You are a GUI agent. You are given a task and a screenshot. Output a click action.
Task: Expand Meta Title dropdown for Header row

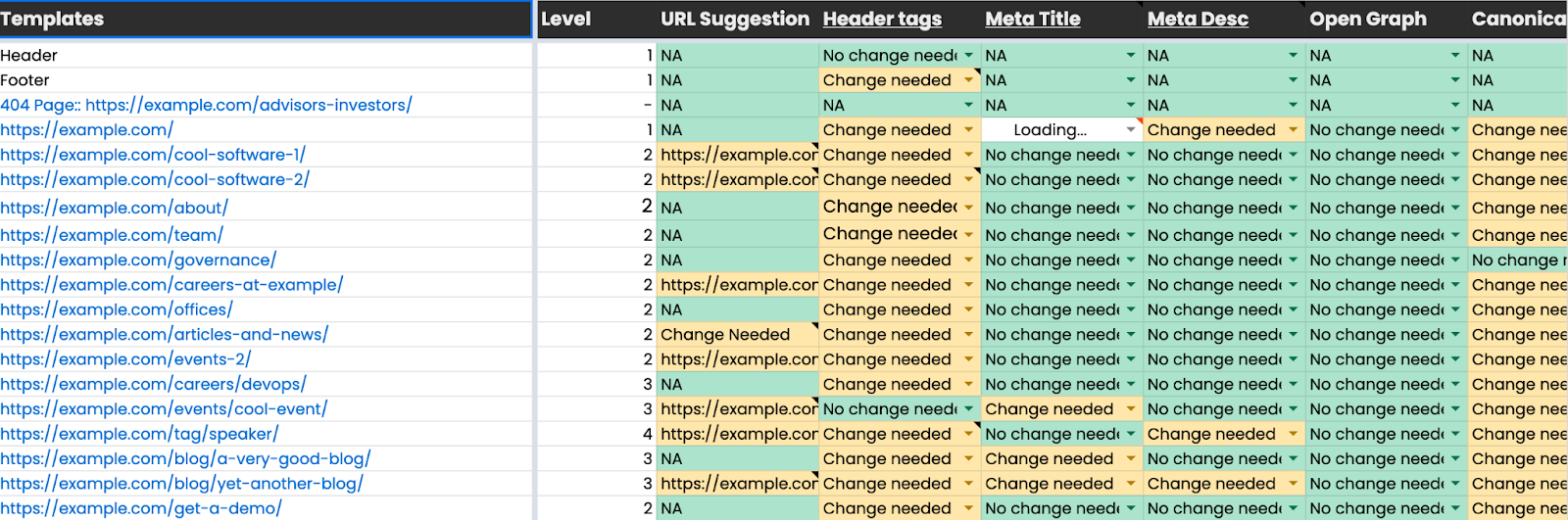[1131, 56]
